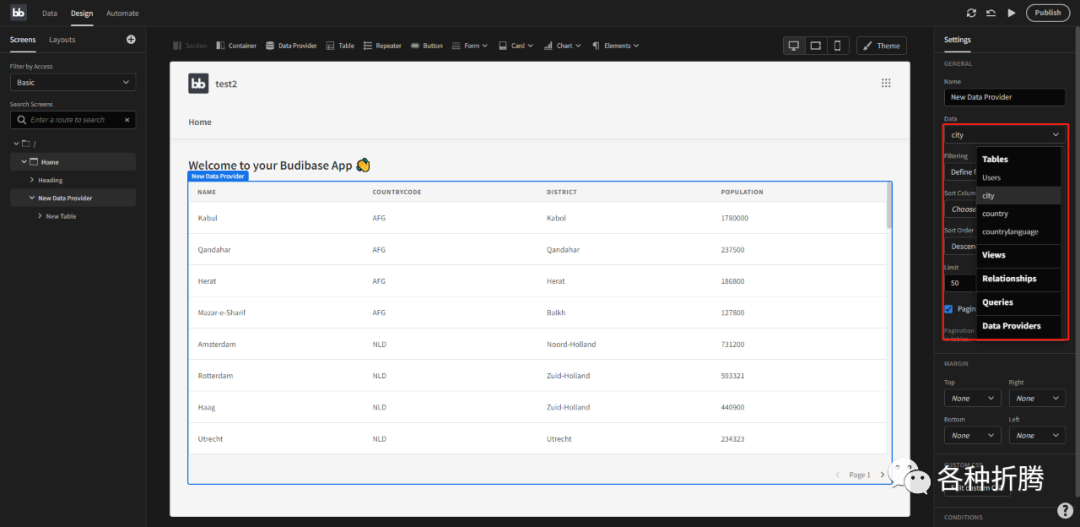Open the Right margin dropdown
This screenshot has height=527, width=1080.
[x=1037, y=398]
